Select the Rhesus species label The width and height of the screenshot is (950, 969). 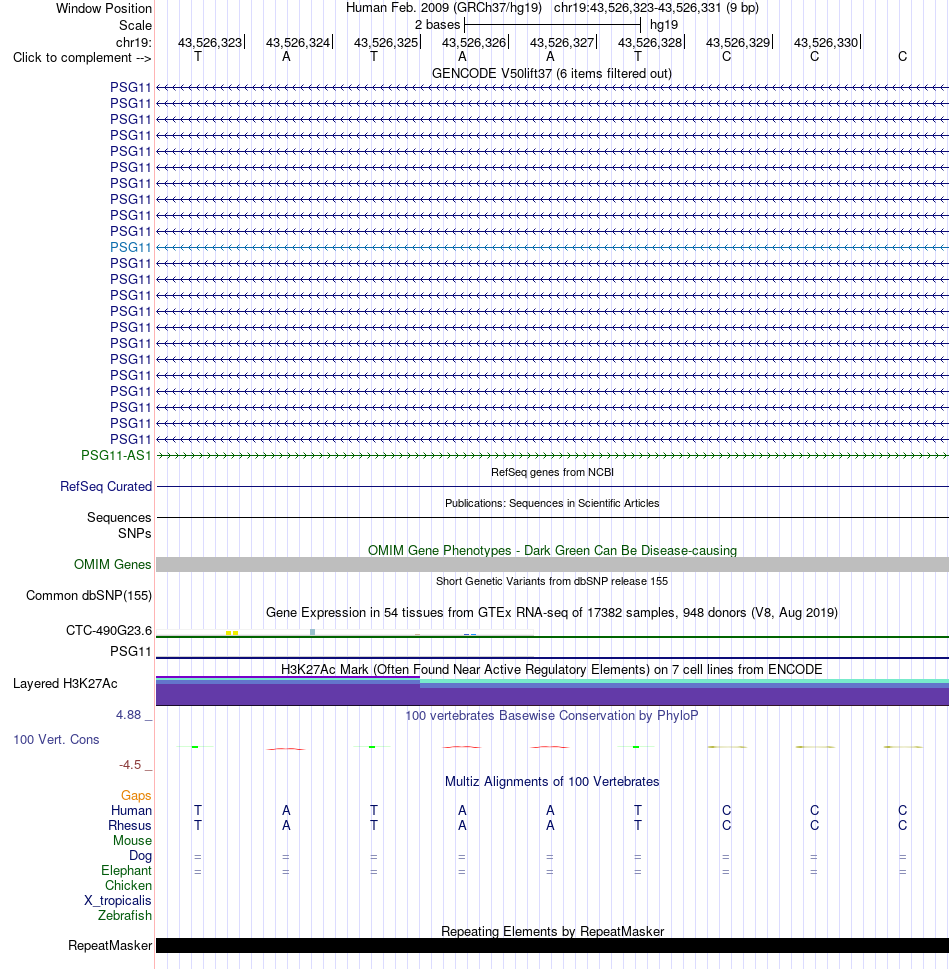click(130, 826)
